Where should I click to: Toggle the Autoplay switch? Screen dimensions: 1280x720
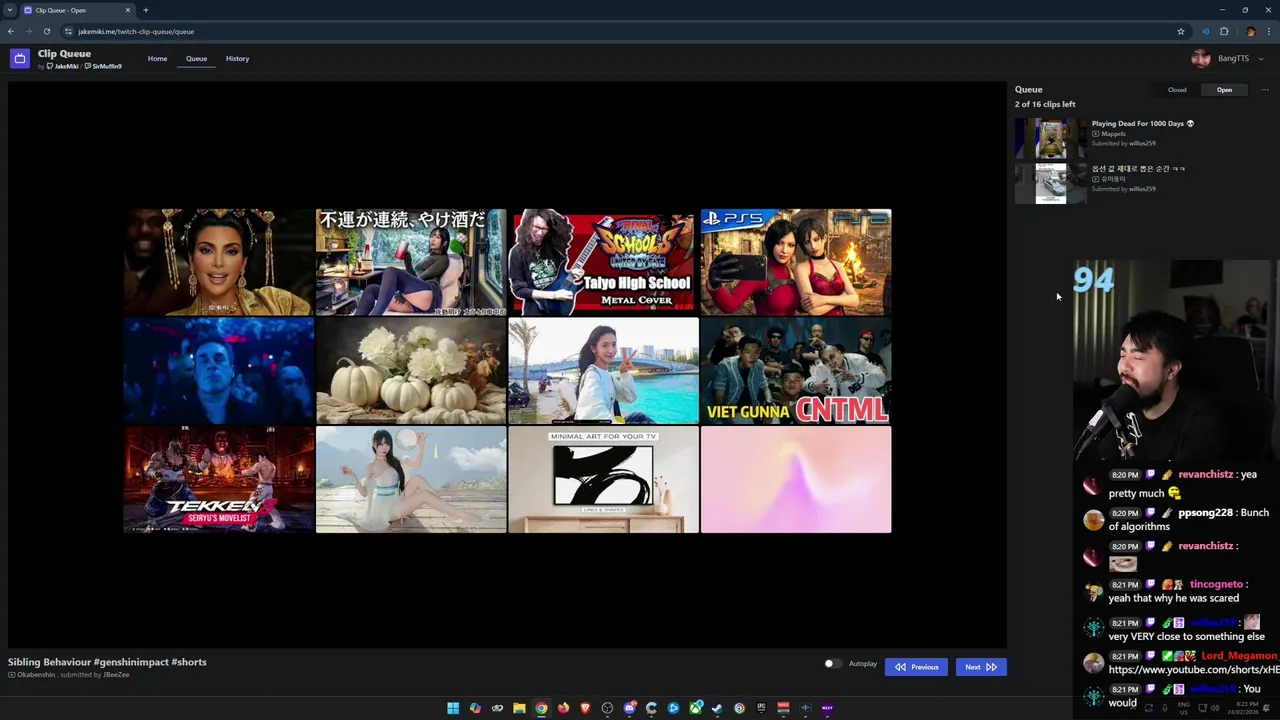[x=832, y=664]
